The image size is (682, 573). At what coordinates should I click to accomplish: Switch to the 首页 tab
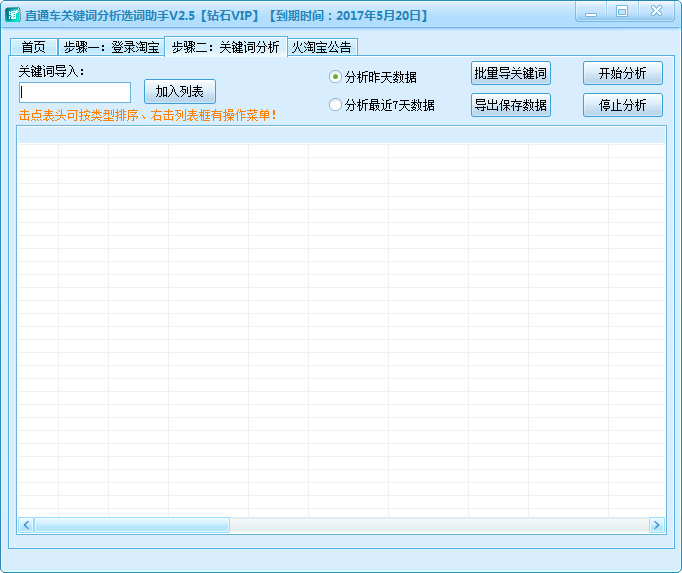coord(33,47)
